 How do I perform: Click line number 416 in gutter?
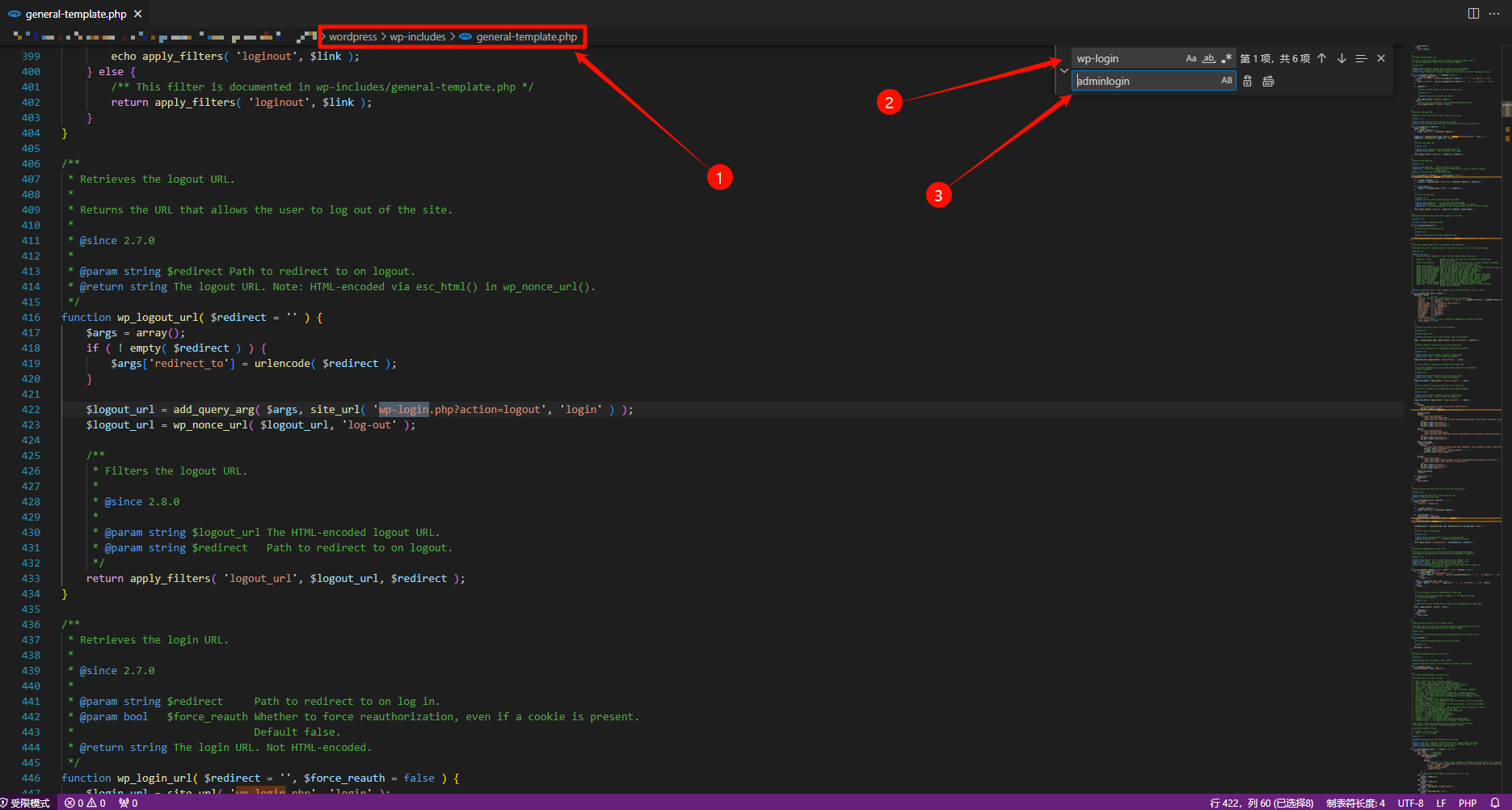coord(31,317)
